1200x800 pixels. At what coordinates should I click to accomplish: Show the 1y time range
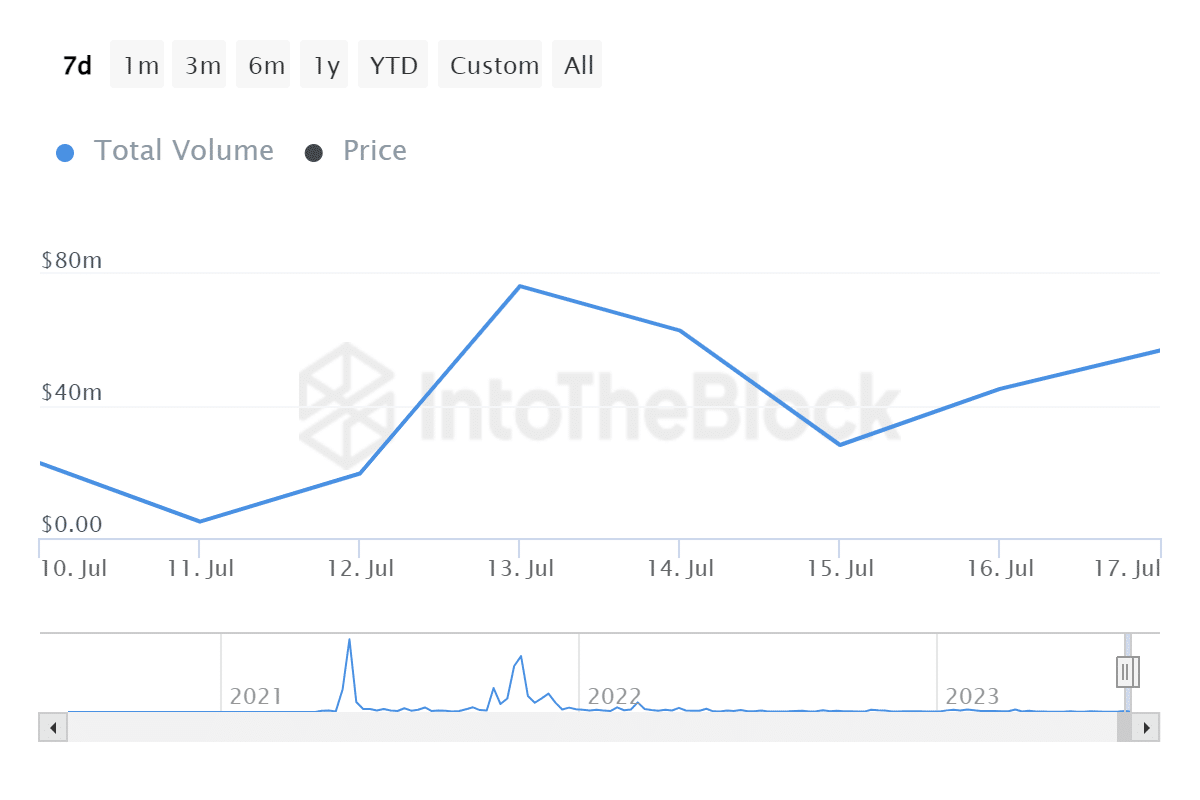click(326, 66)
